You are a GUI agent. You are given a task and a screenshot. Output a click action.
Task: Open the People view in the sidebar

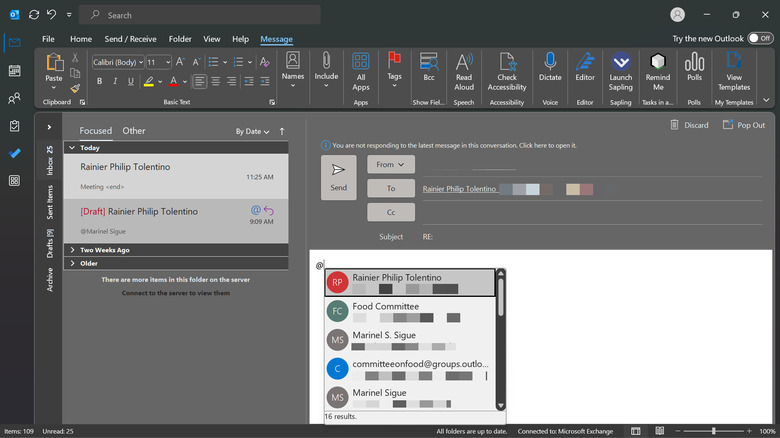(x=14, y=98)
